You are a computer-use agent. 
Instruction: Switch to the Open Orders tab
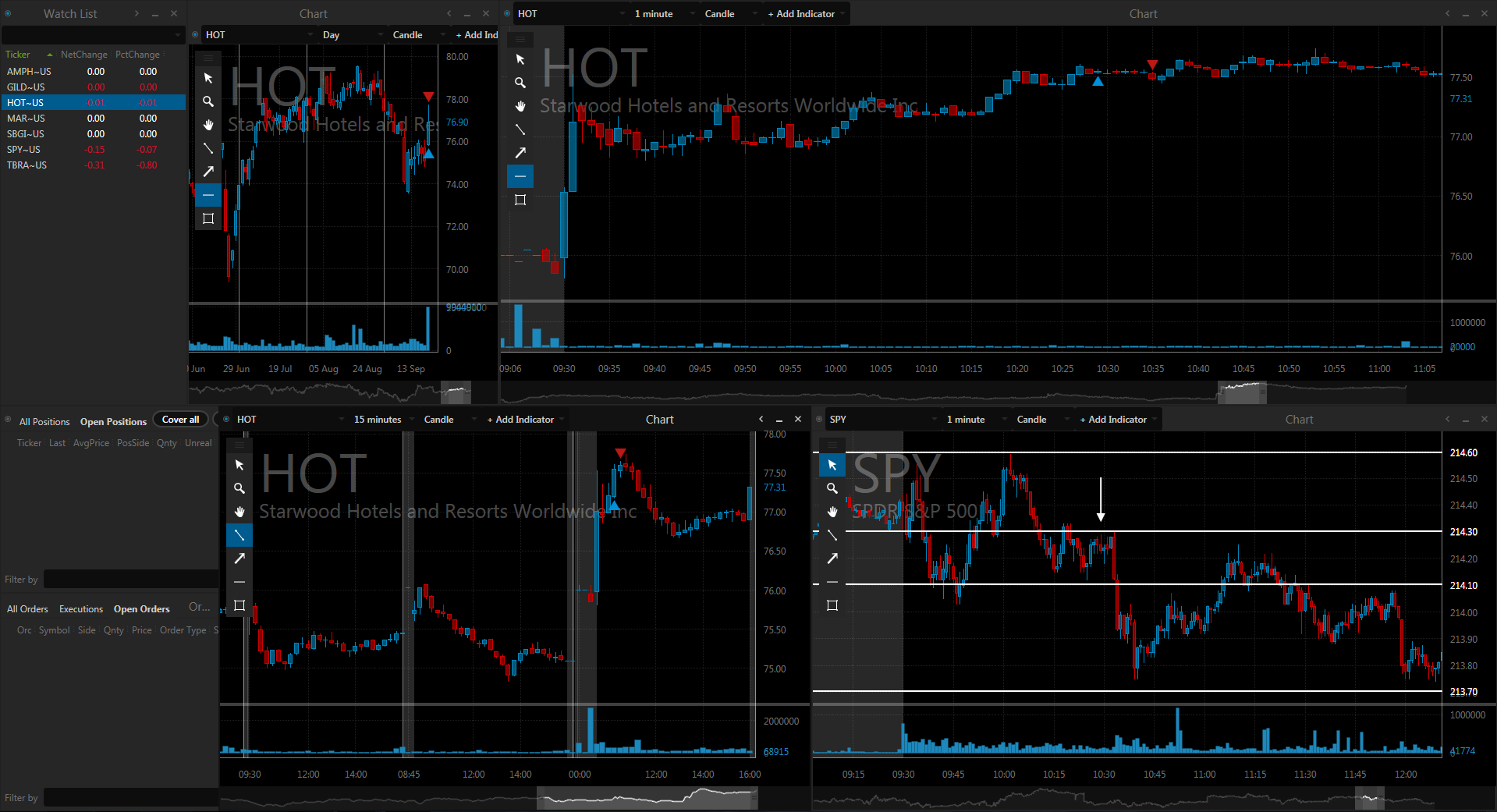[x=141, y=609]
